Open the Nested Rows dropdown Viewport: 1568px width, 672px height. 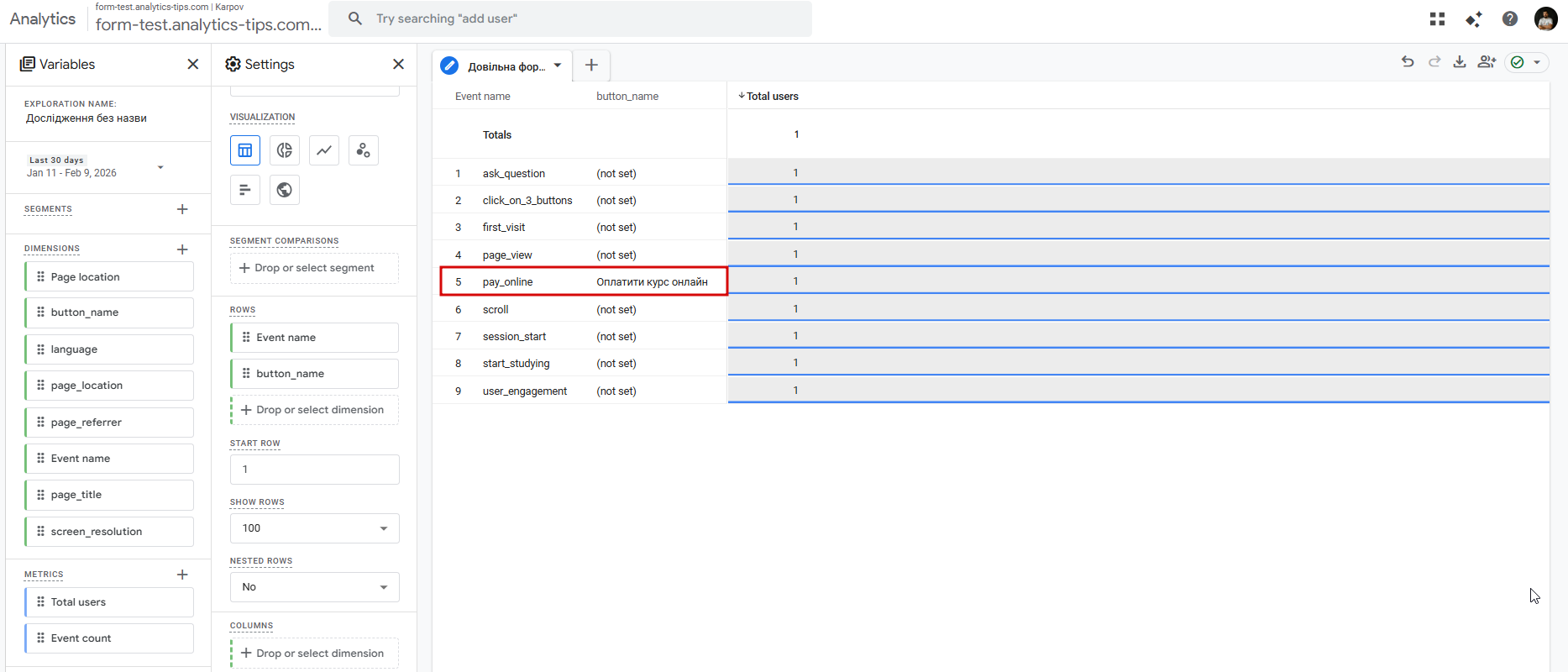coord(315,587)
